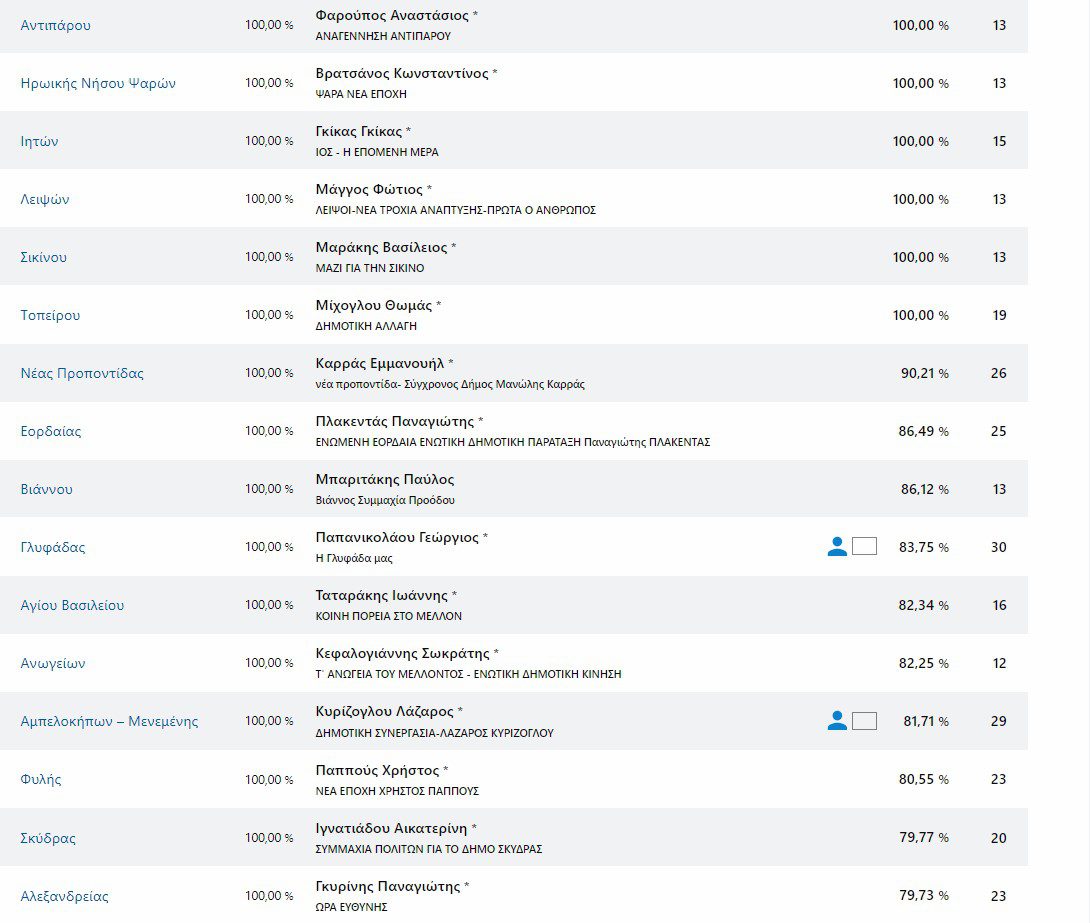The width and height of the screenshot is (1090, 923).
Task: Click the Ανωγείων municipality link
Action: [53, 663]
